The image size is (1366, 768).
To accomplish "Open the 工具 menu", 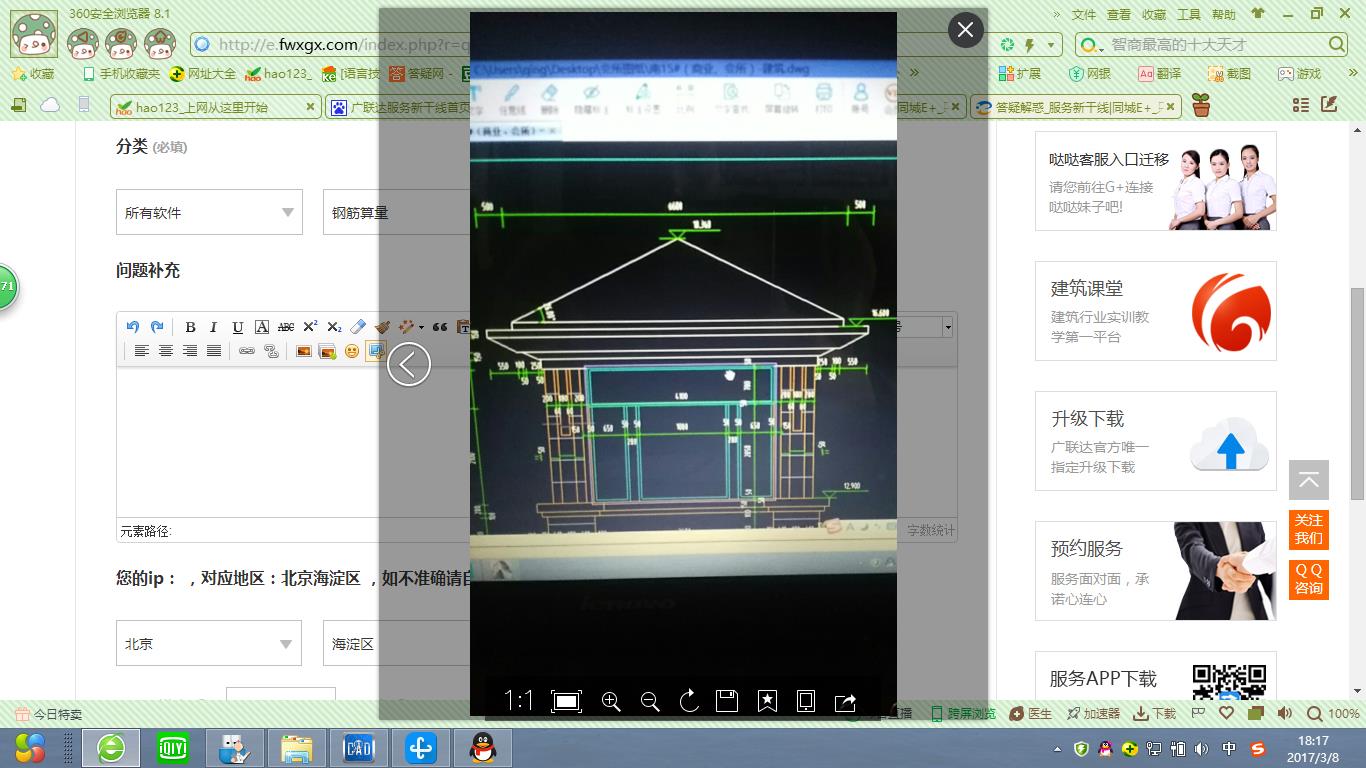I will pyautogui.click(x=1189, y=14).
